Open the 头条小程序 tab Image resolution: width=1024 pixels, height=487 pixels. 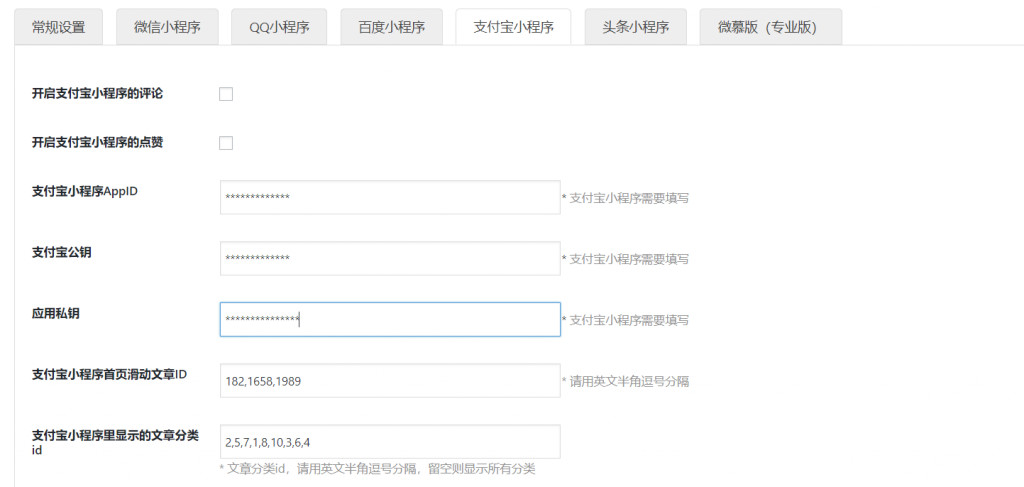(x=635, y=27)
